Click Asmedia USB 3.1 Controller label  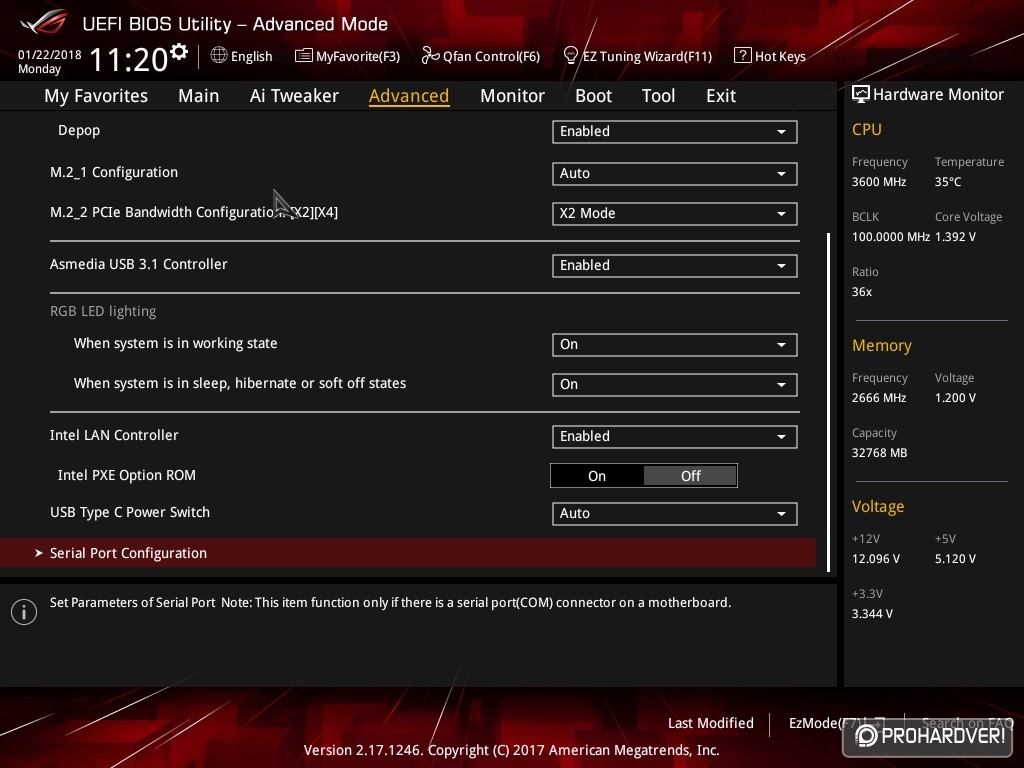pos(138,264)
